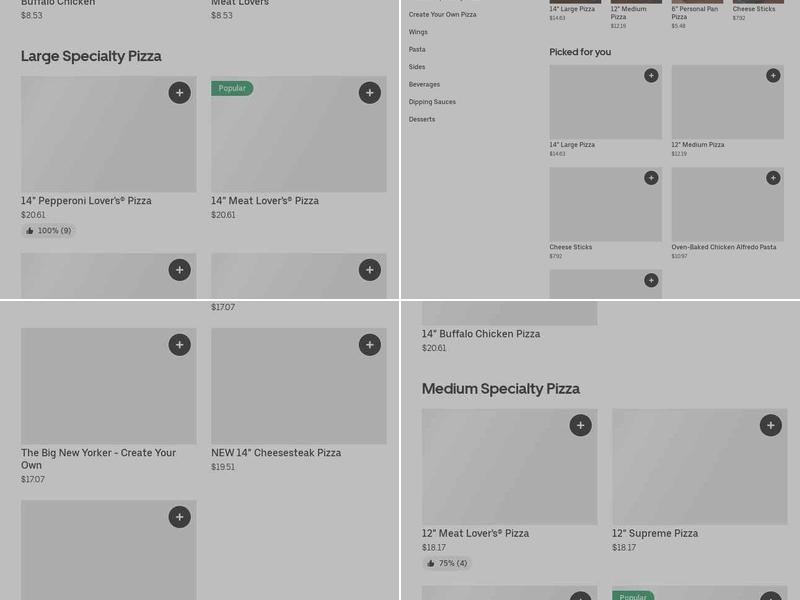The width and height of the screenshot is (800, 600).
Task: Add Oven-Baked Chicken Alfredo Pasta plus icon
Action: [773, 178]
